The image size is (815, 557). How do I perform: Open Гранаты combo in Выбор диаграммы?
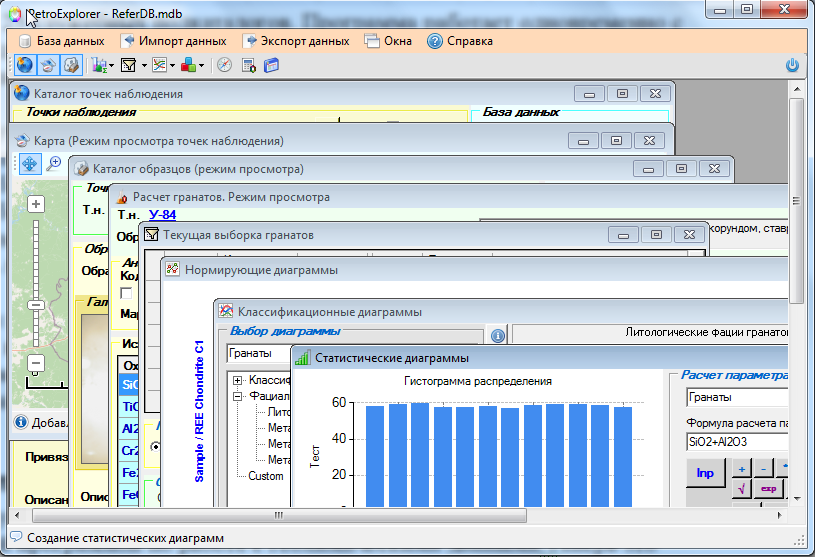pos(258,353)
